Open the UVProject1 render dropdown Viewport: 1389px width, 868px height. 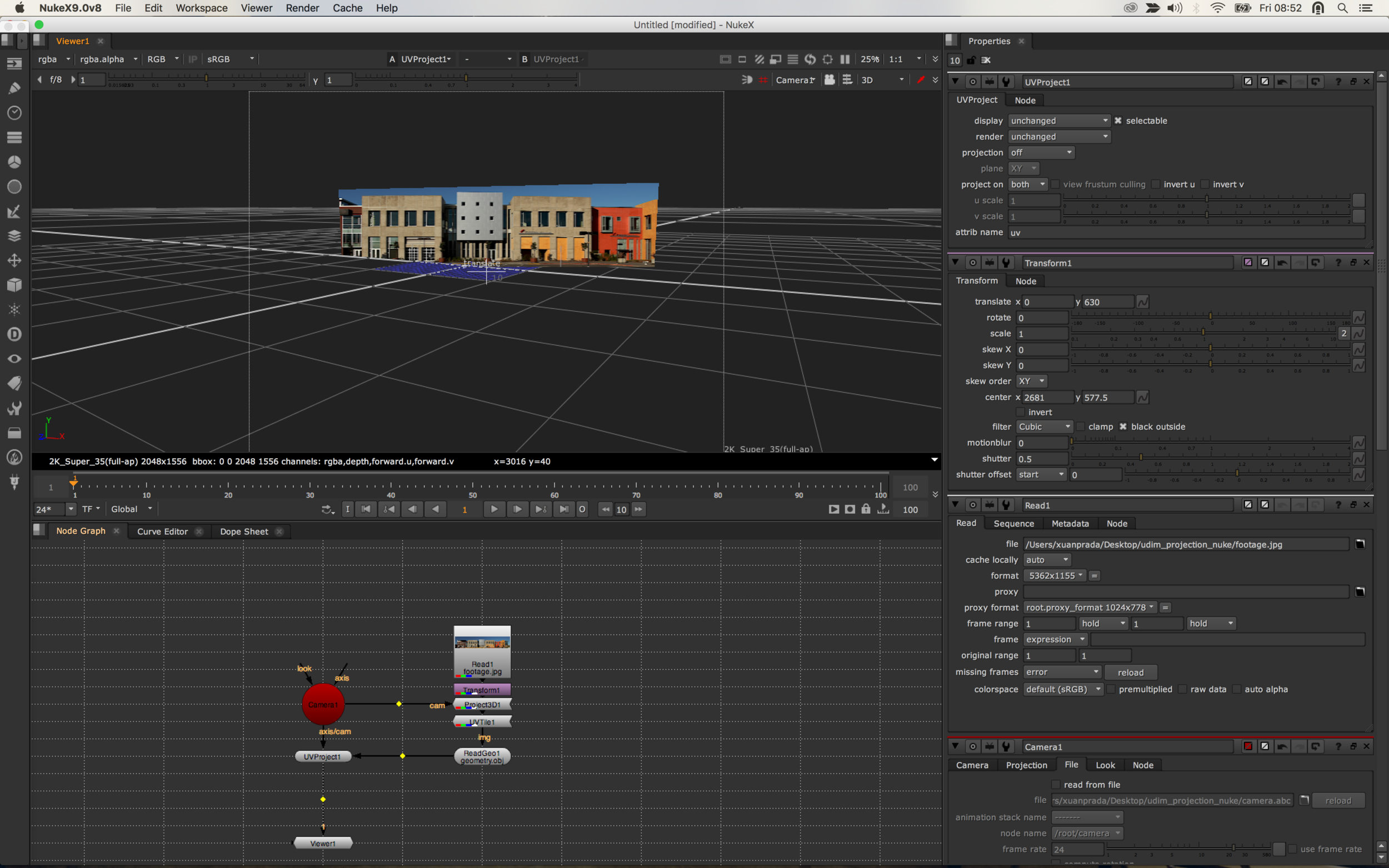(x=1059, y=137)
